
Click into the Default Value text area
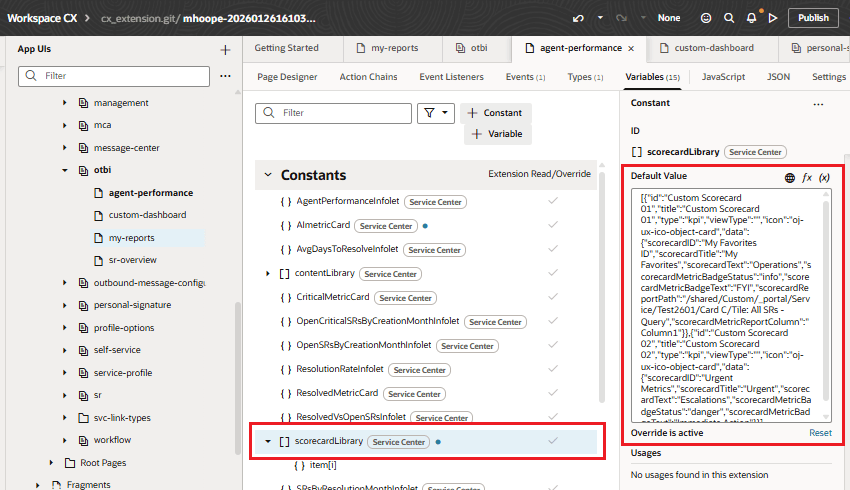point(731,306)
